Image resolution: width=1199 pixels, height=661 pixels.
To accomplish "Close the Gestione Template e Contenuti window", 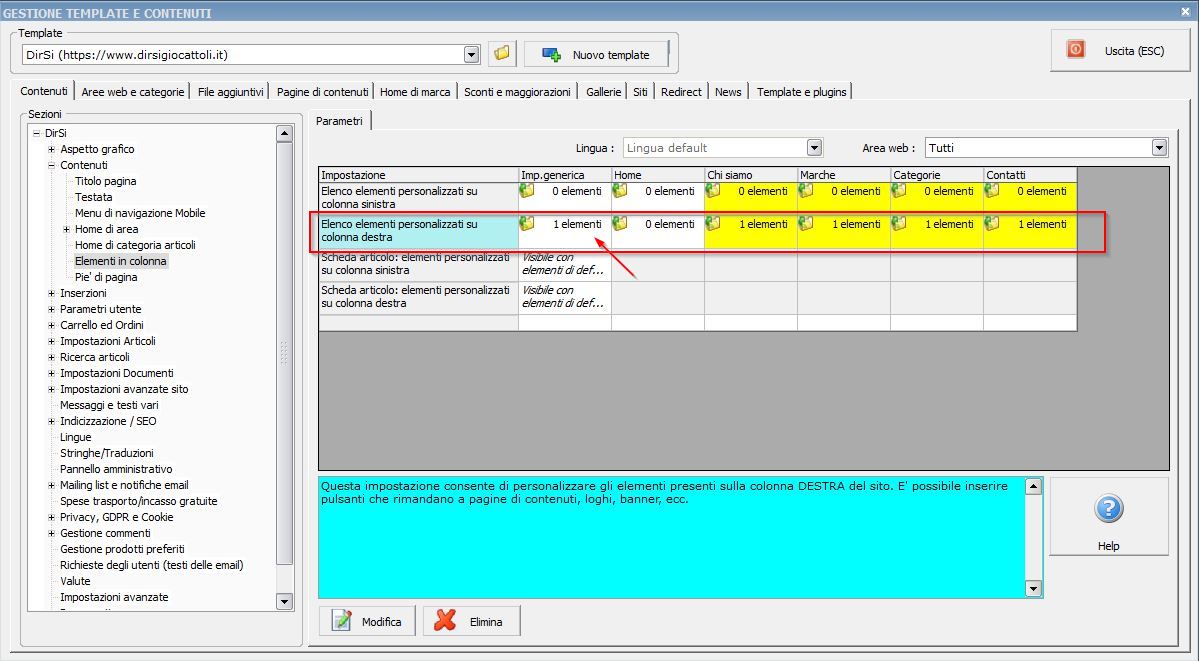I will click(1185, 11).
